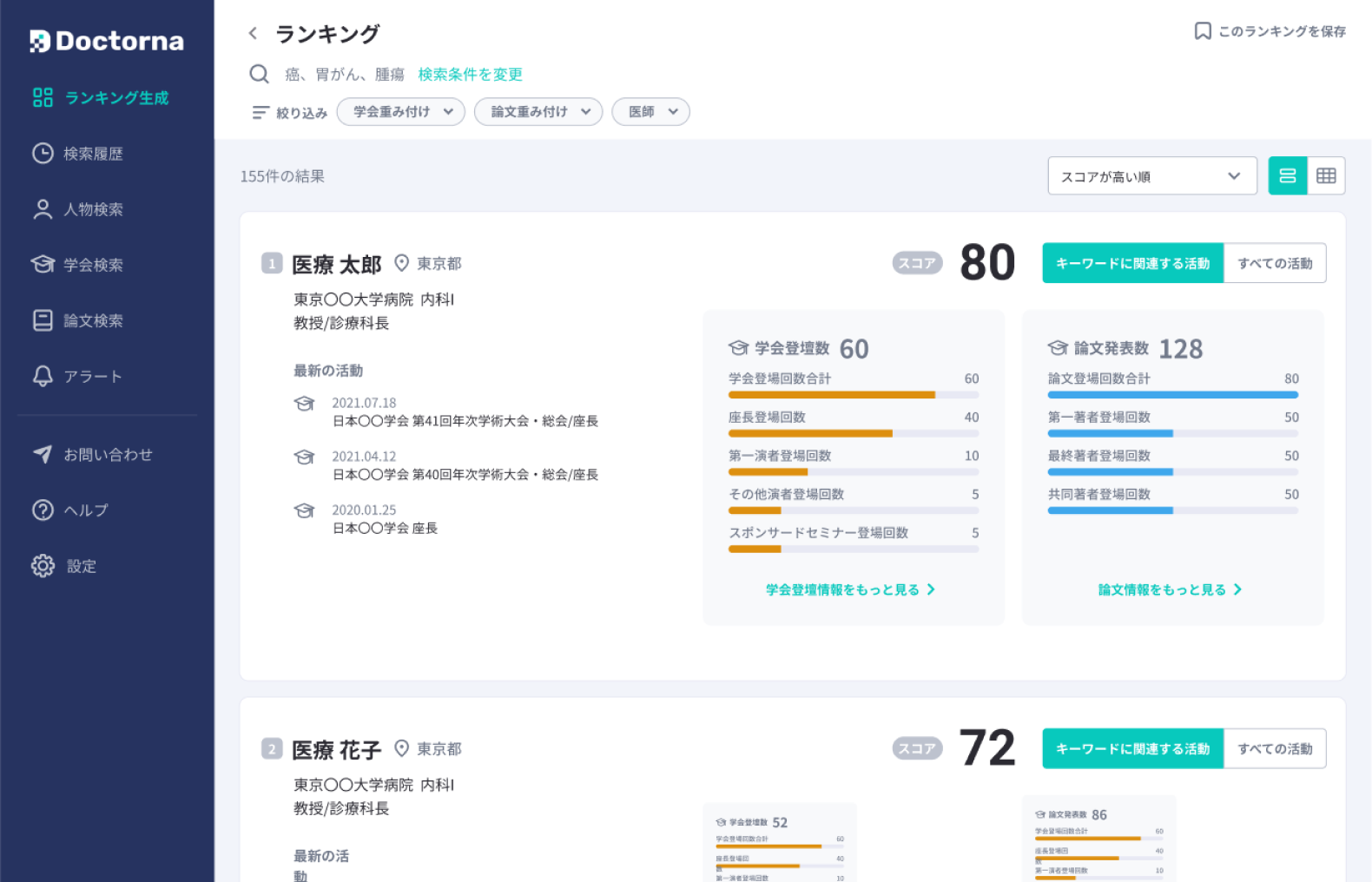Click the search magnifier icon

pos(259,74)
